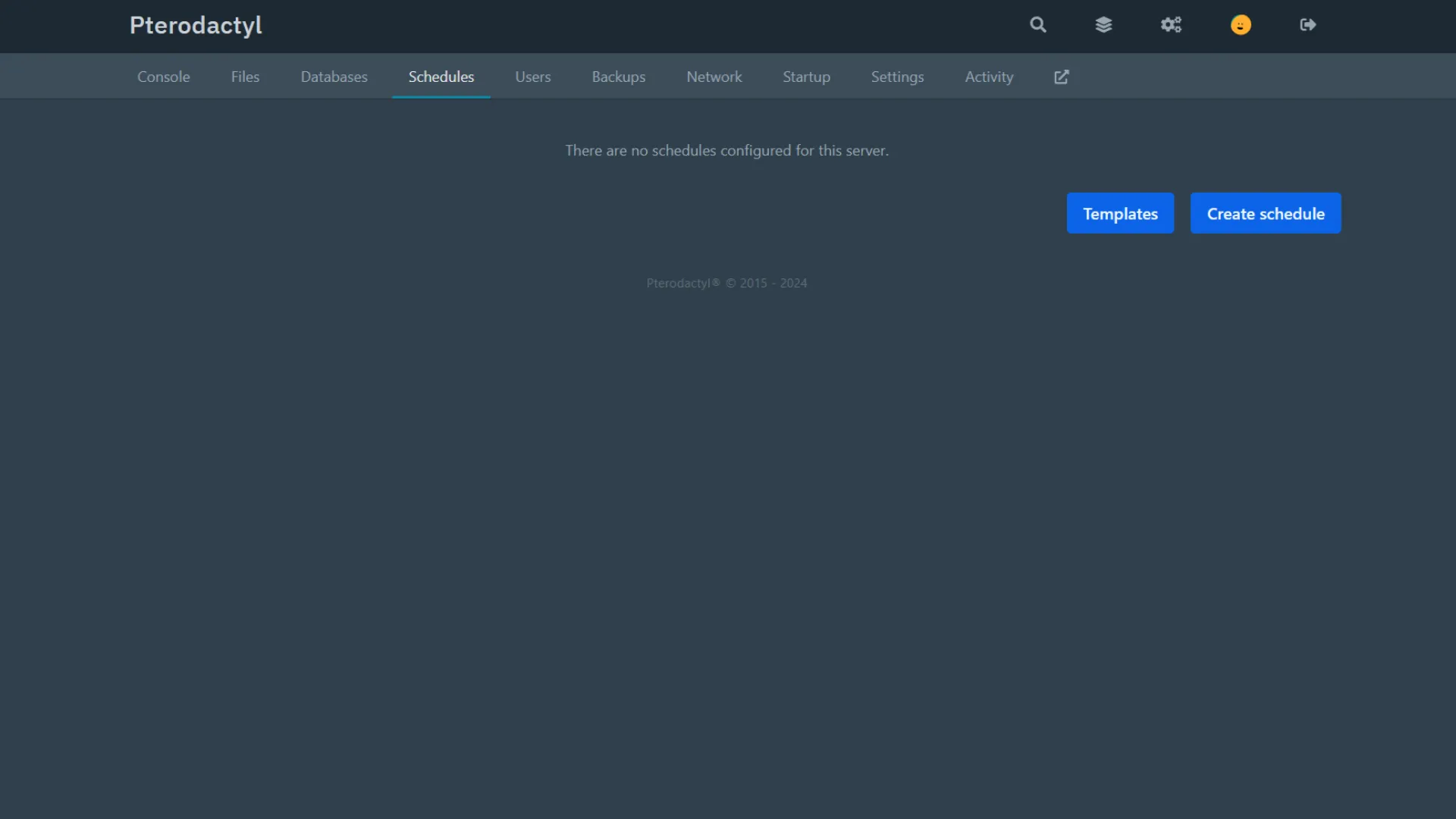Open the Files tab
The image size is (1456, 819).
pos(245,77)
